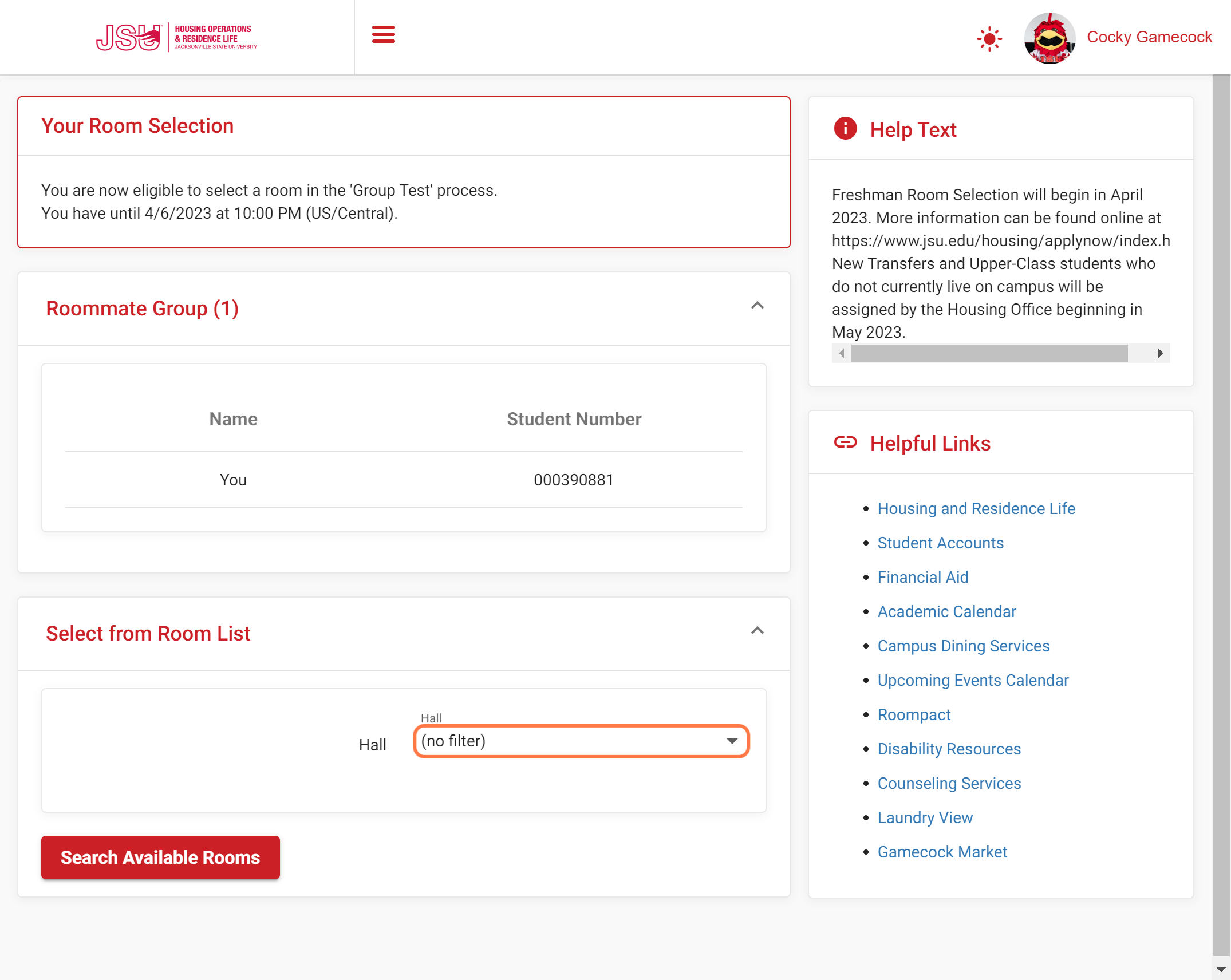Open the Academic Calendar link
Image resolution: width=1231 pixels, height=980 pixels.
pyautogui.click(x=946, y=611)
